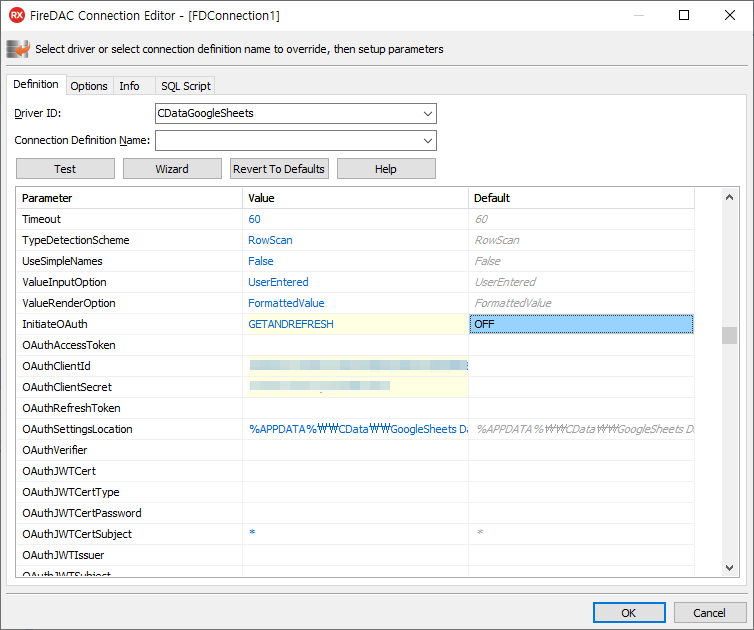Viewport: 754px width, 630px height.
Task: Select the Definition tab
Action: click(36, 84)
